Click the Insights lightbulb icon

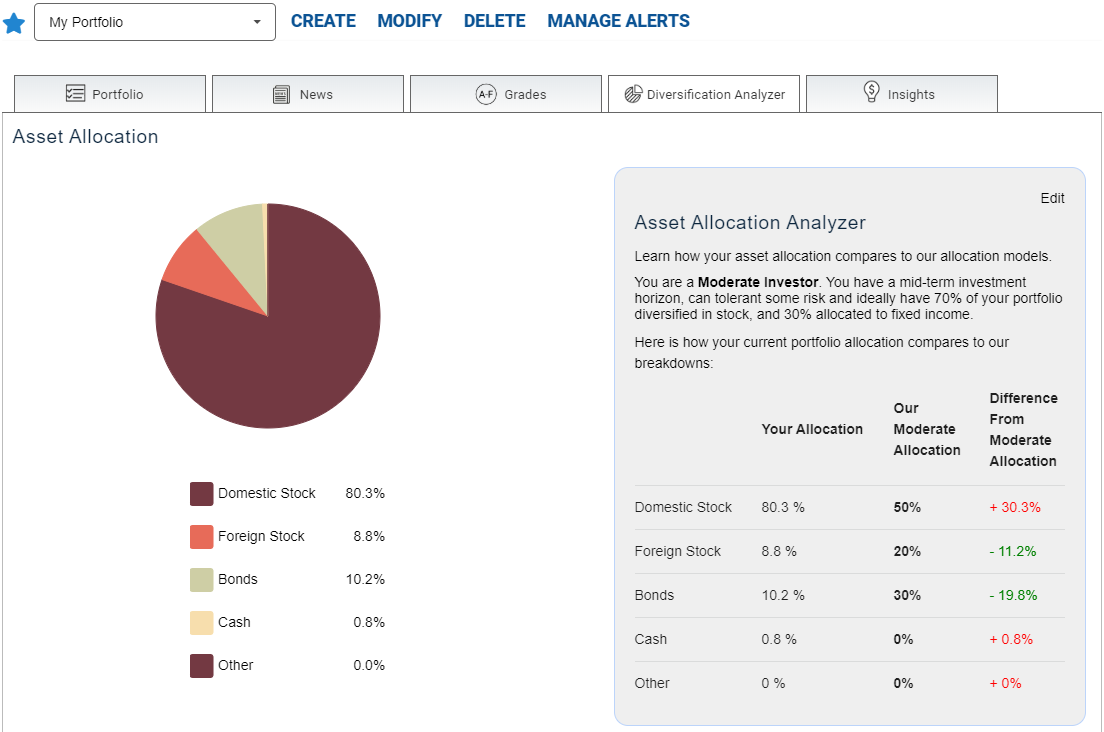[x=872, y=93]
